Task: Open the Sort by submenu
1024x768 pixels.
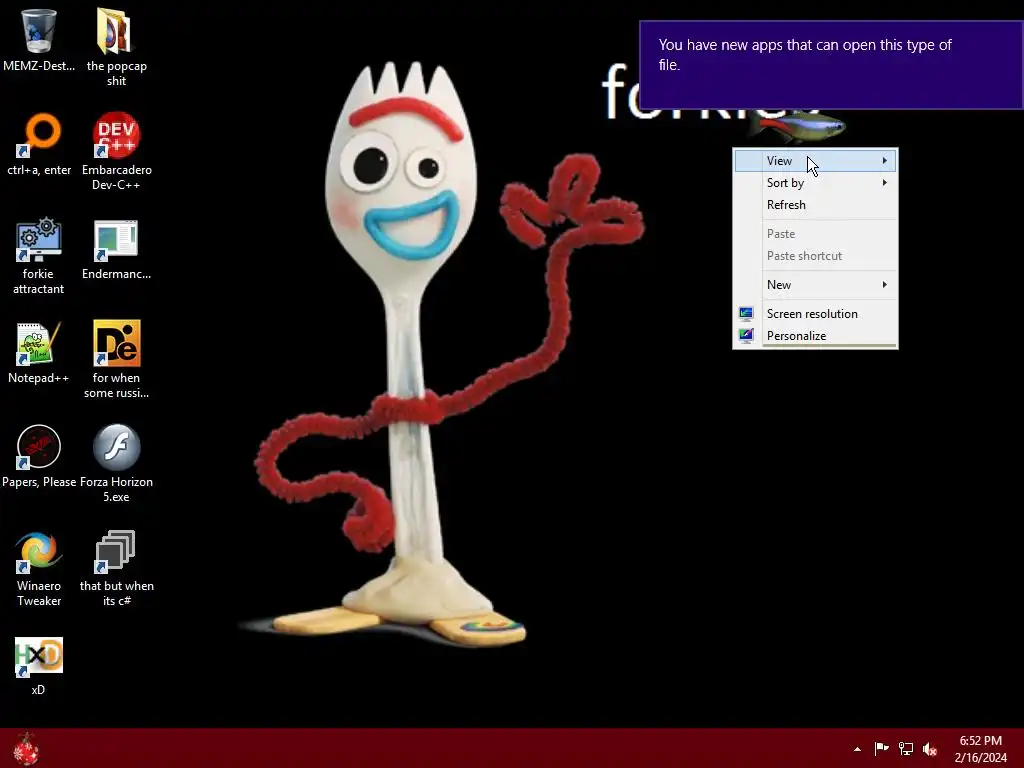Action: pos(815,183)
